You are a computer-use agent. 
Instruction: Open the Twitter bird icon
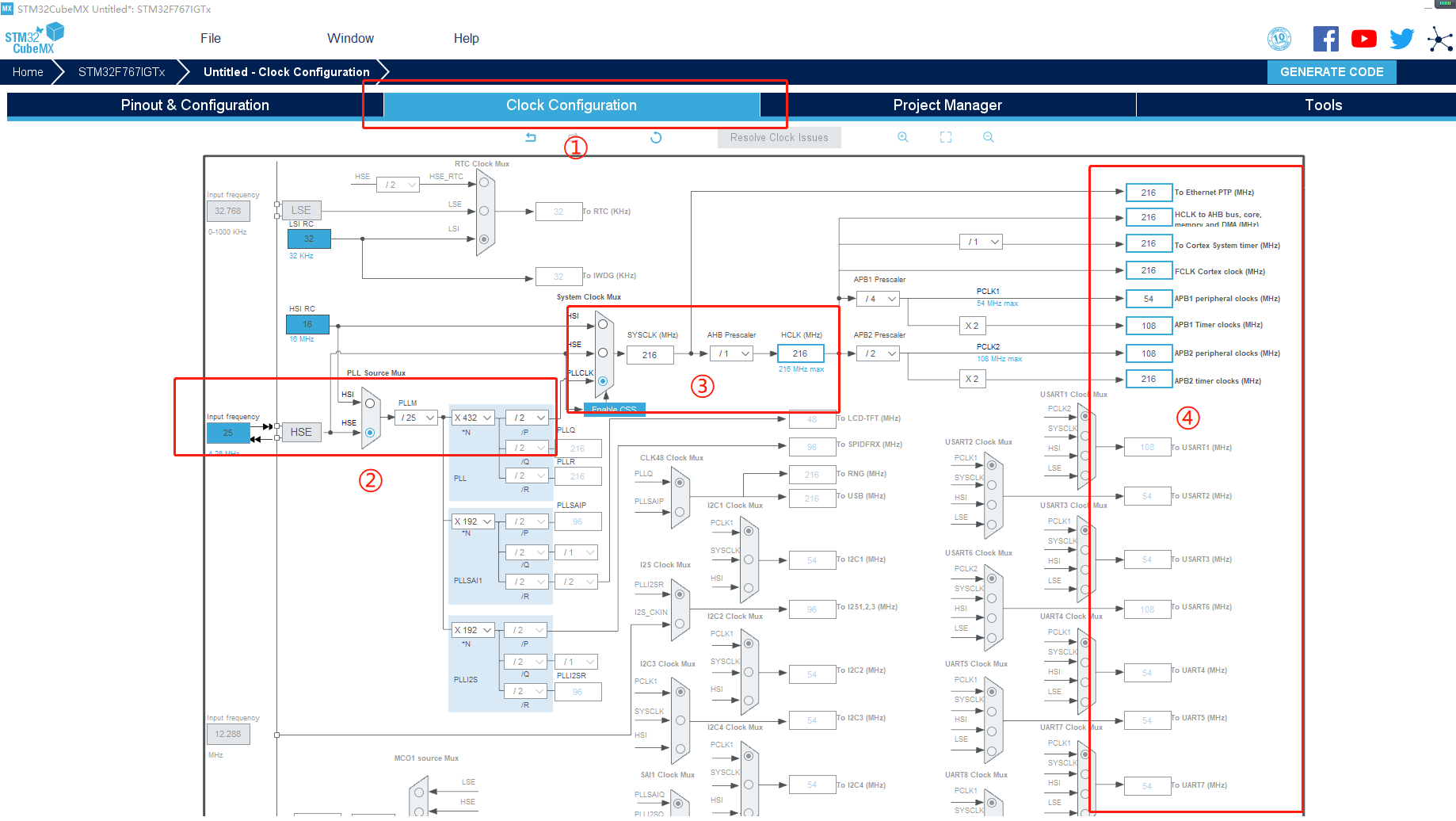[1402, 39]
